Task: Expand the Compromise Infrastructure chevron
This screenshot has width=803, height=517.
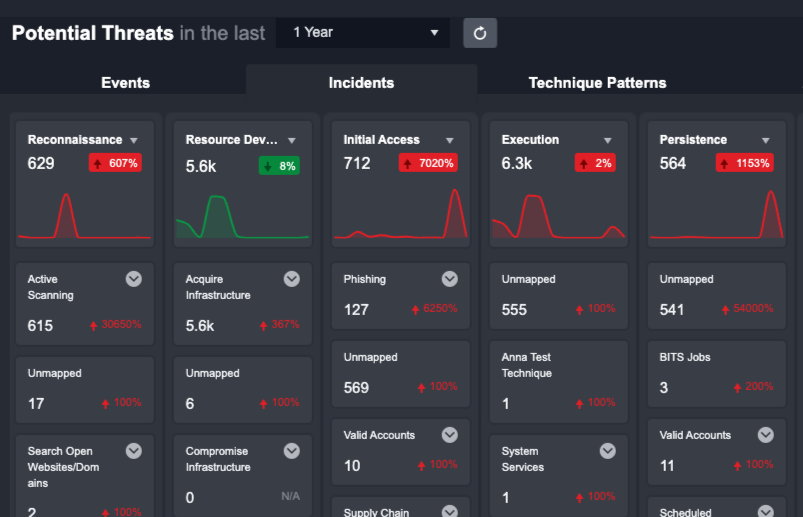Action: click(x=292, y=451)
